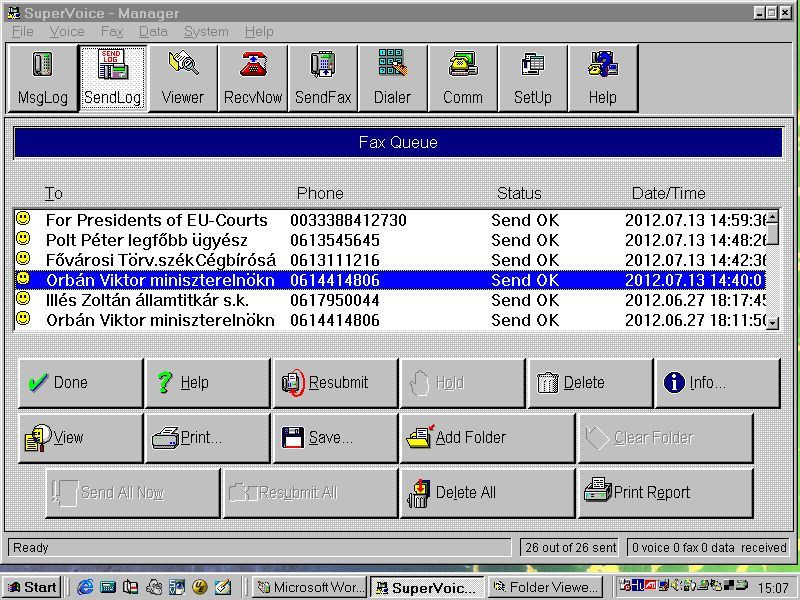800x600 pixels.
Task: Open the File menu
Action: coord(22,32)
